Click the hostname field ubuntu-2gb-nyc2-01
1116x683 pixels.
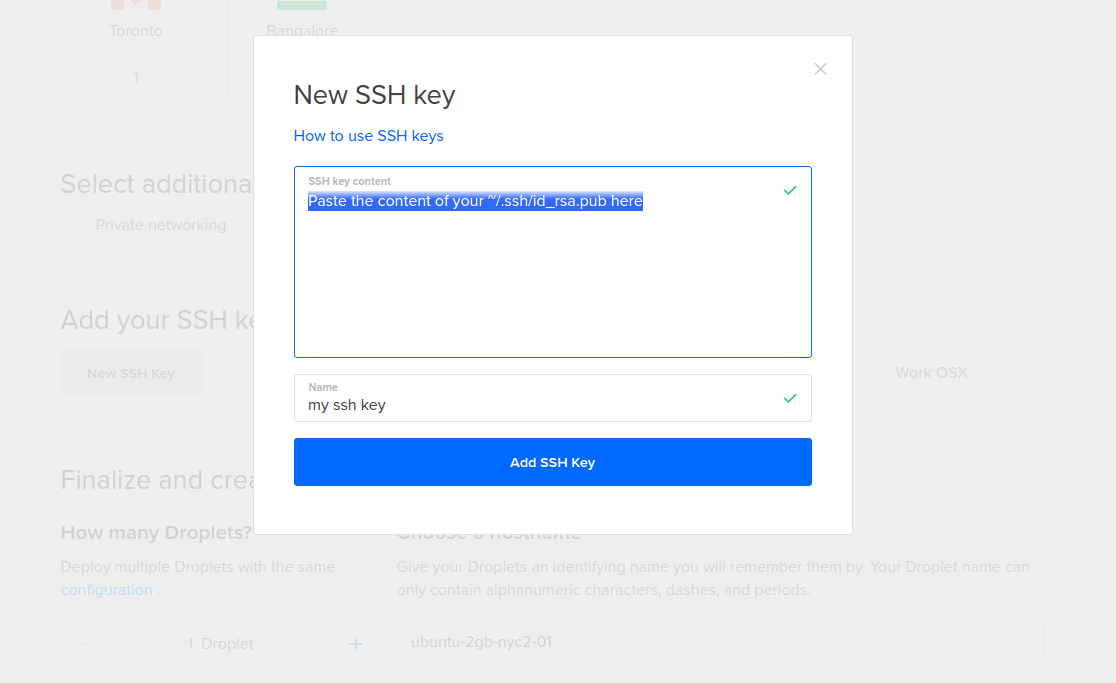coord(720,642)
